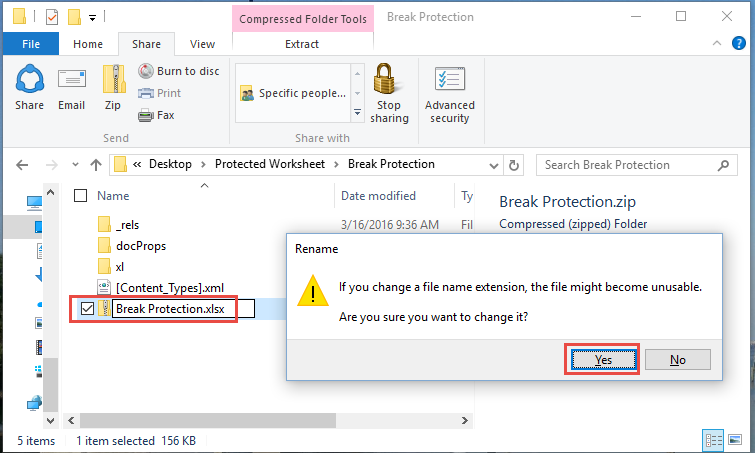This screenshot has height=453, width=755.
Task: Click No in the Rename dialog
Action: (x=677, y=360)
